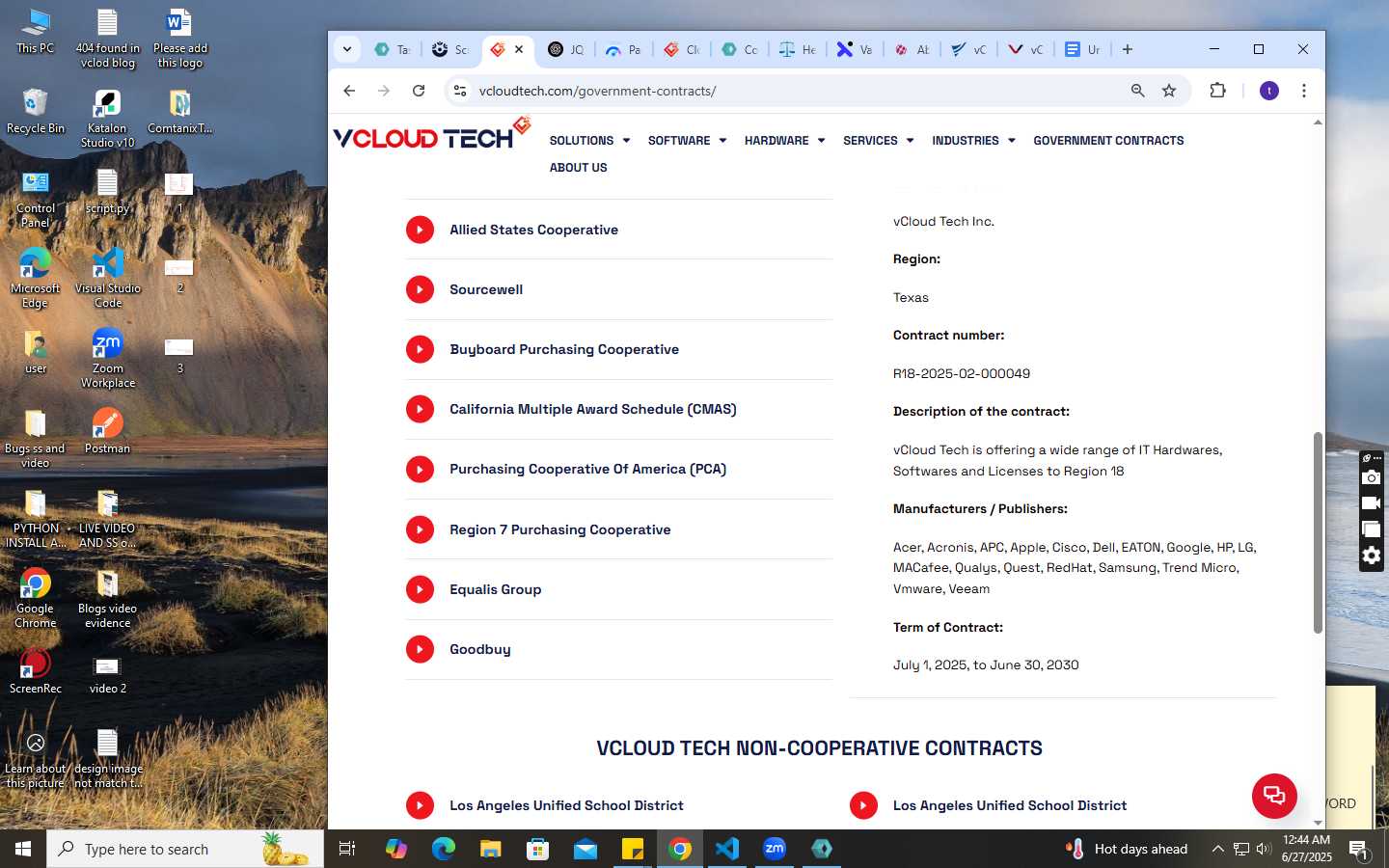Click the Hot days ahead weather widget
This screenshot has width=1389, height=868.
point(1127,849)
